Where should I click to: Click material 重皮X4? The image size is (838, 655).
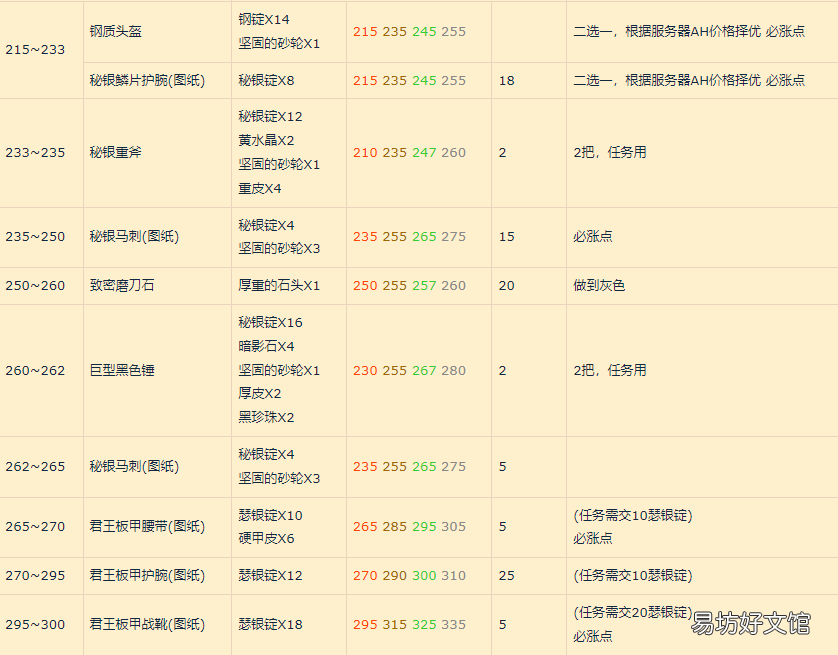coord(260,189)
